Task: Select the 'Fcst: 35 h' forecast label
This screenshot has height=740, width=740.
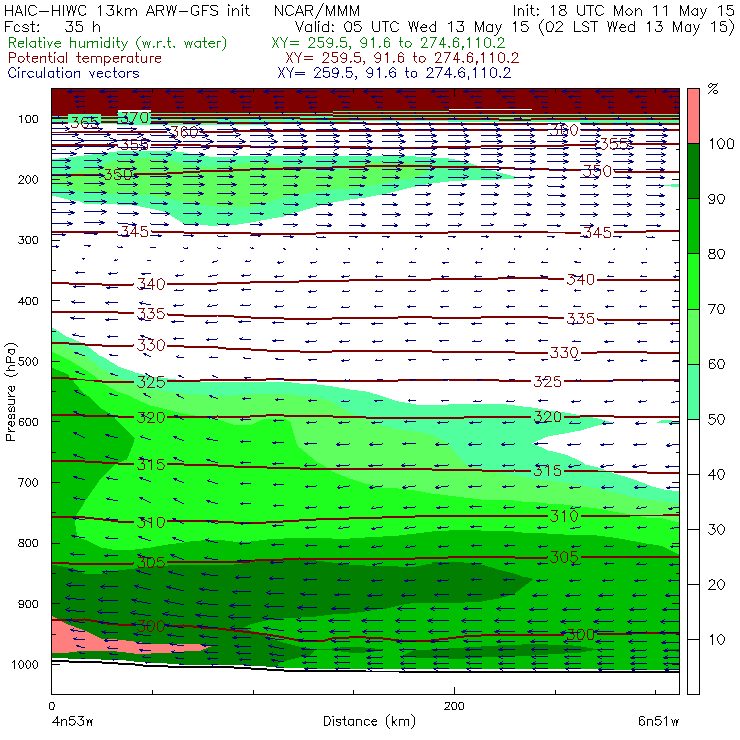Action: (x=52, y=26)
